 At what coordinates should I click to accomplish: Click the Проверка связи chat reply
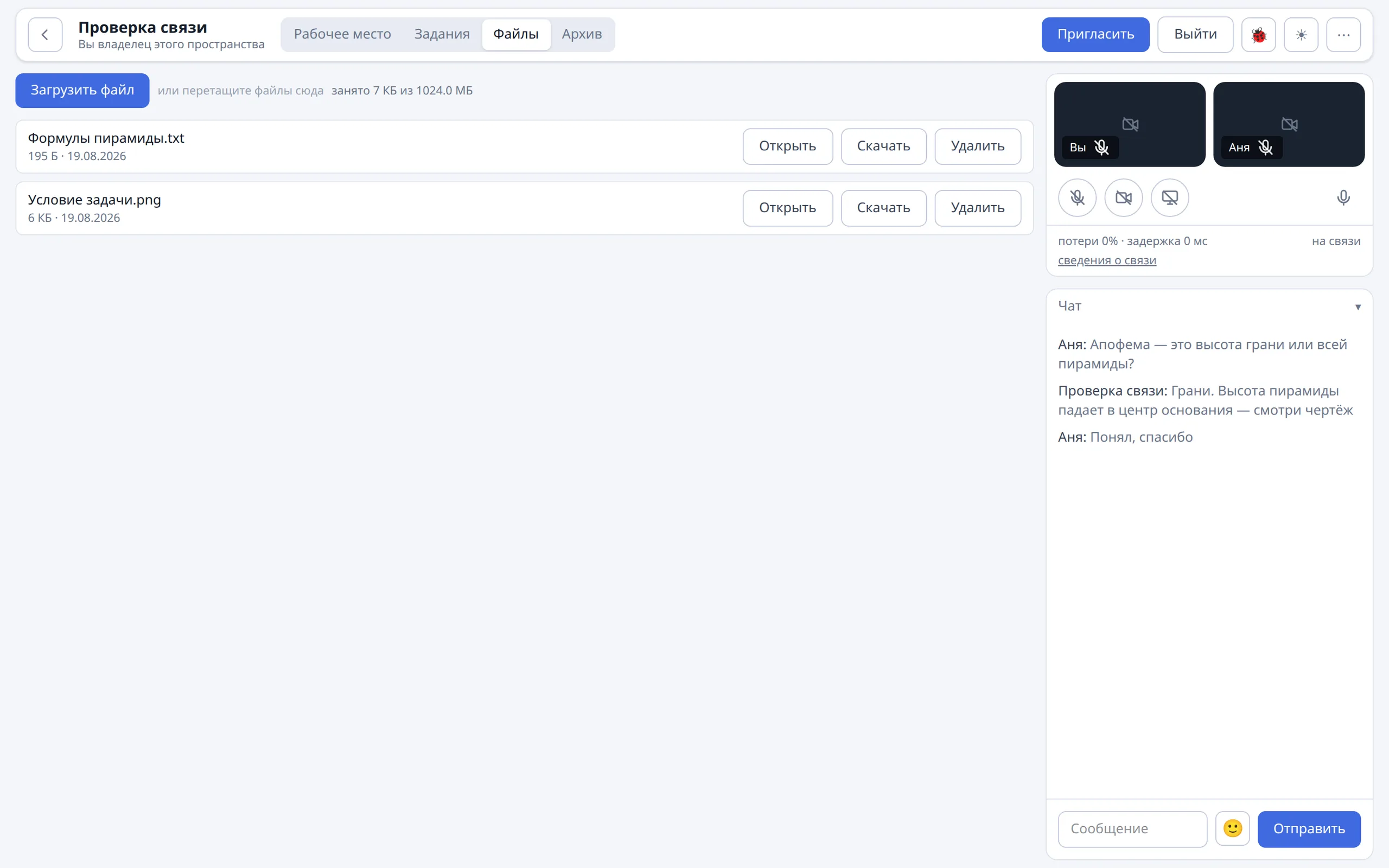coord(1205,400)
